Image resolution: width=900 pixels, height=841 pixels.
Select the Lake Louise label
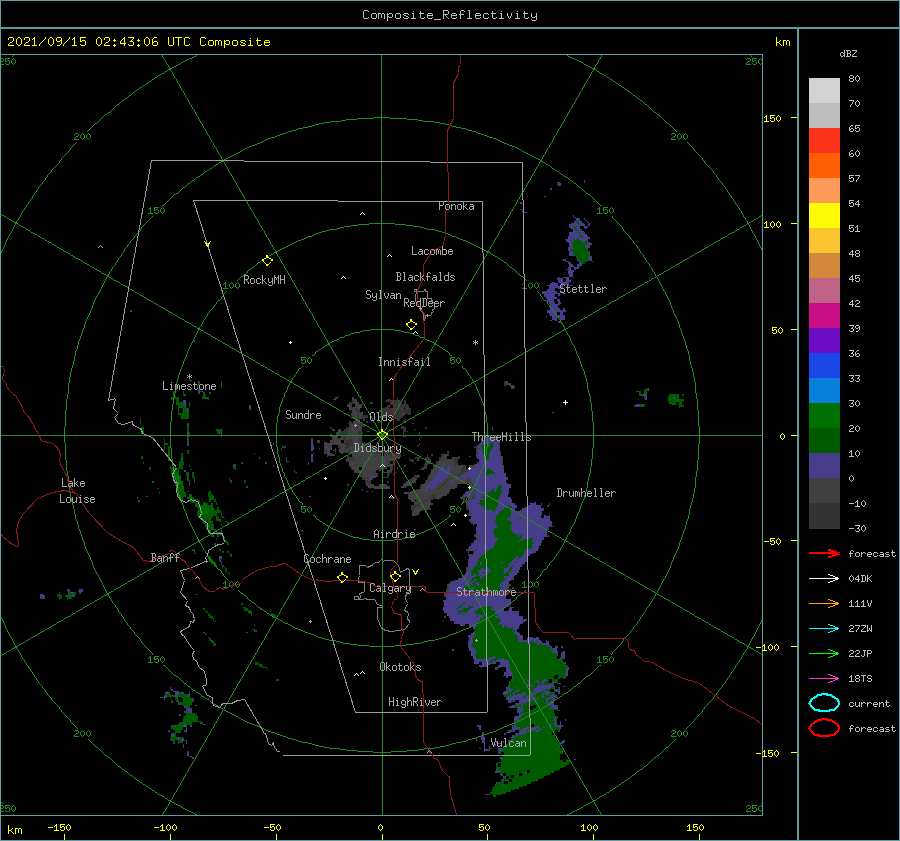(x=77, y=491)
